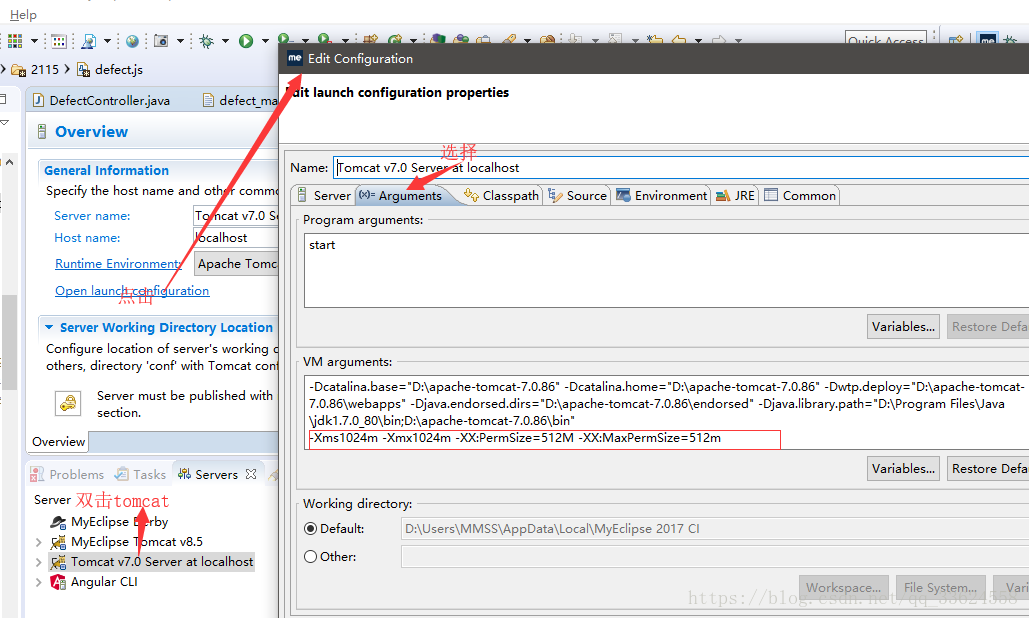This screenshot has width=1029, height=618.
Task: Click defect.js in the breadcrumb
Action: pyautogui.click(x=110, y=70)
